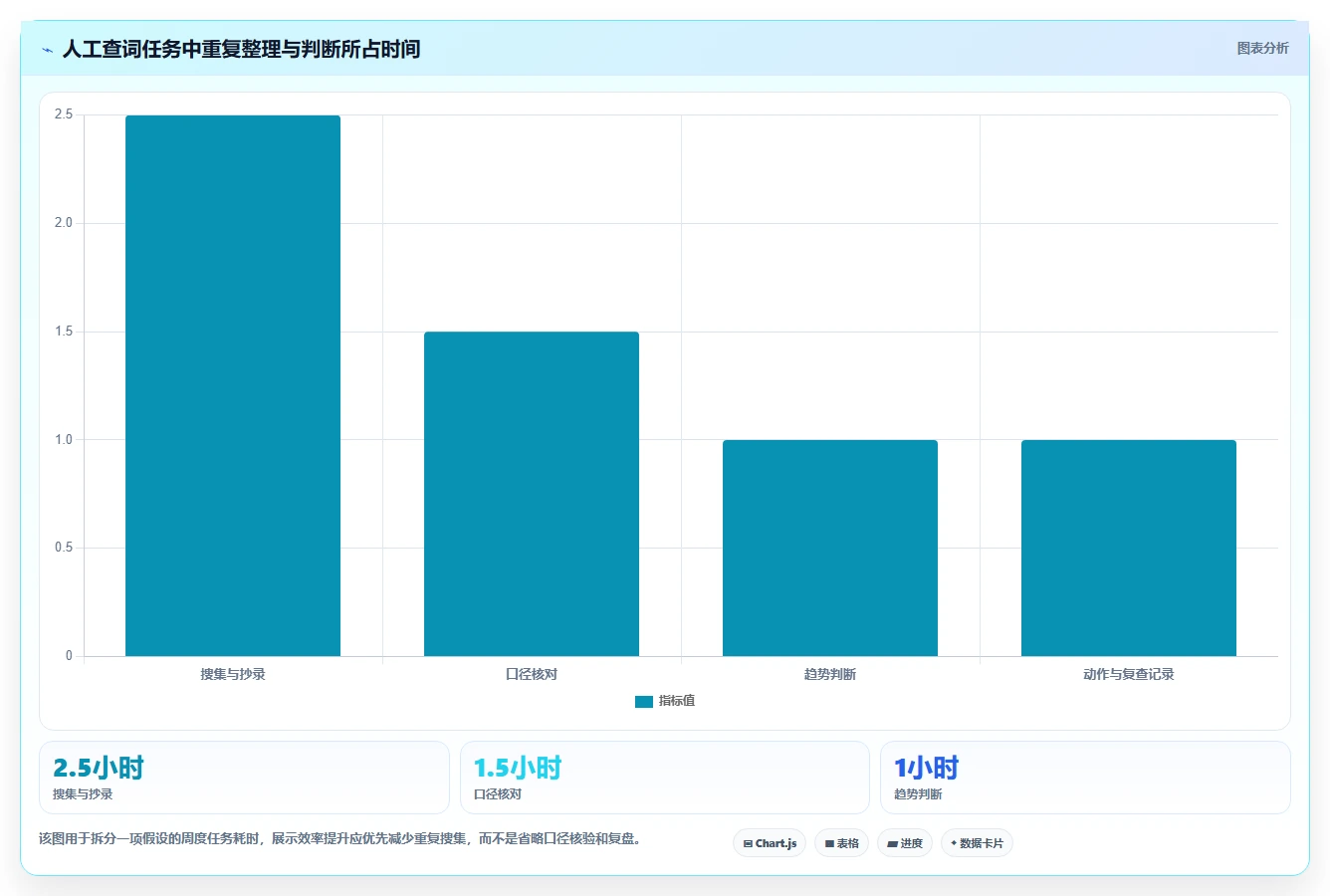Click the Chart.js tag
This screenshot has height=896, width=1330.
pyautogui.click(x=770, y=843)
